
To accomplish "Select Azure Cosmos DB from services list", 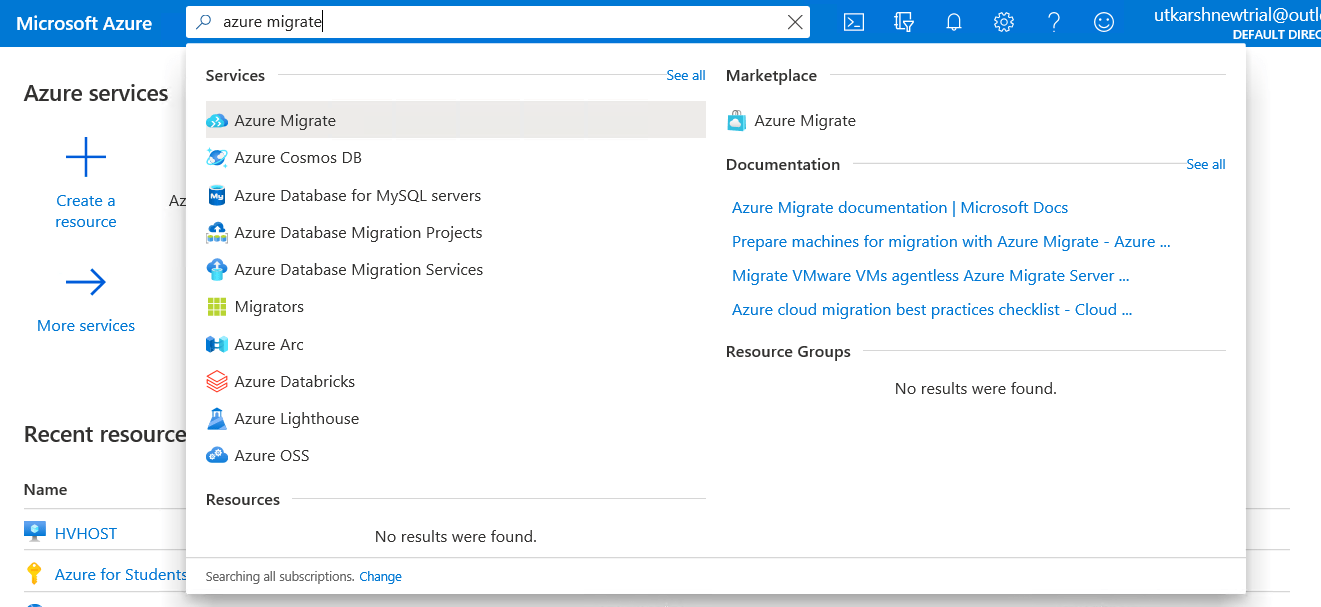I will tap(300, 157).
